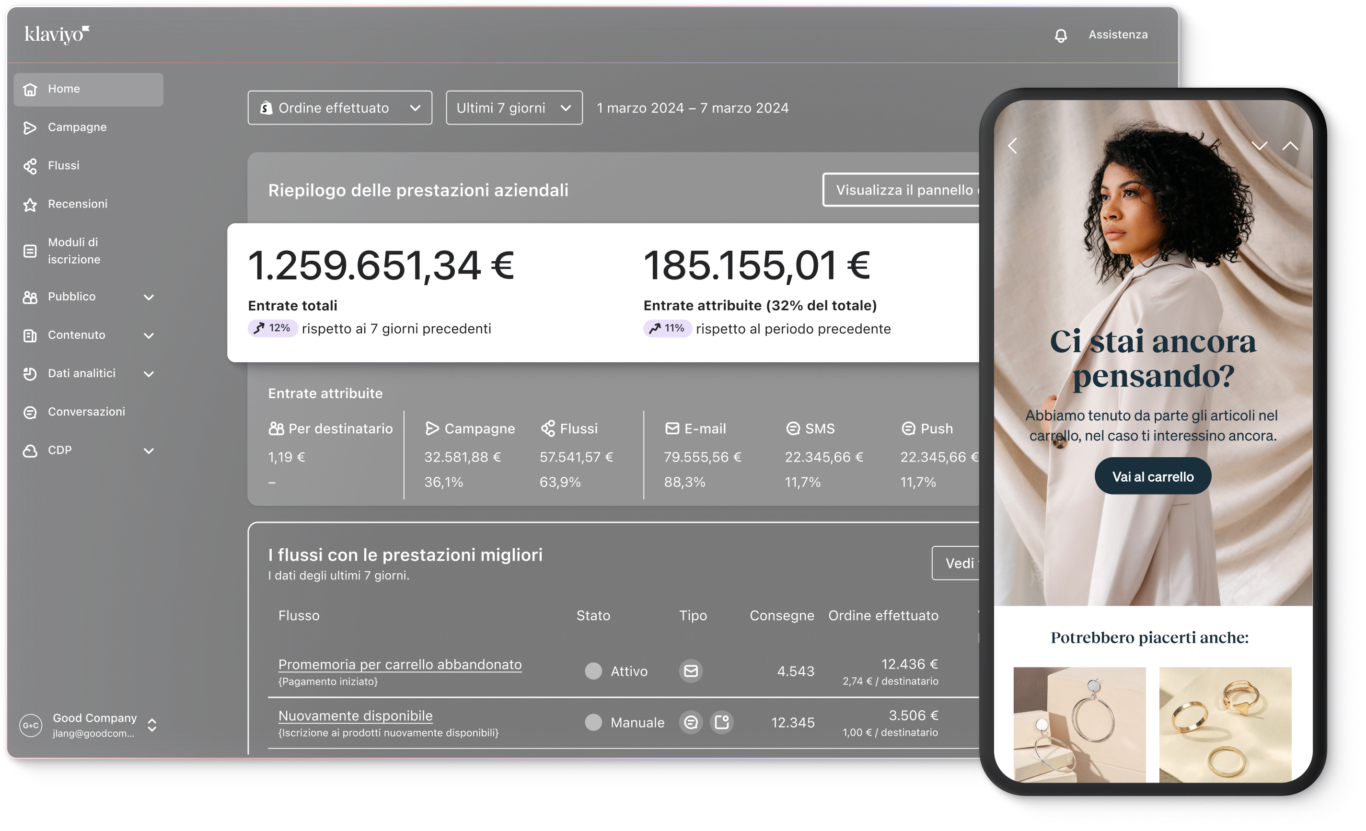Expand Dati analitici submenu chevron
Screen dimensions: 1366x831
click(149, 374)
